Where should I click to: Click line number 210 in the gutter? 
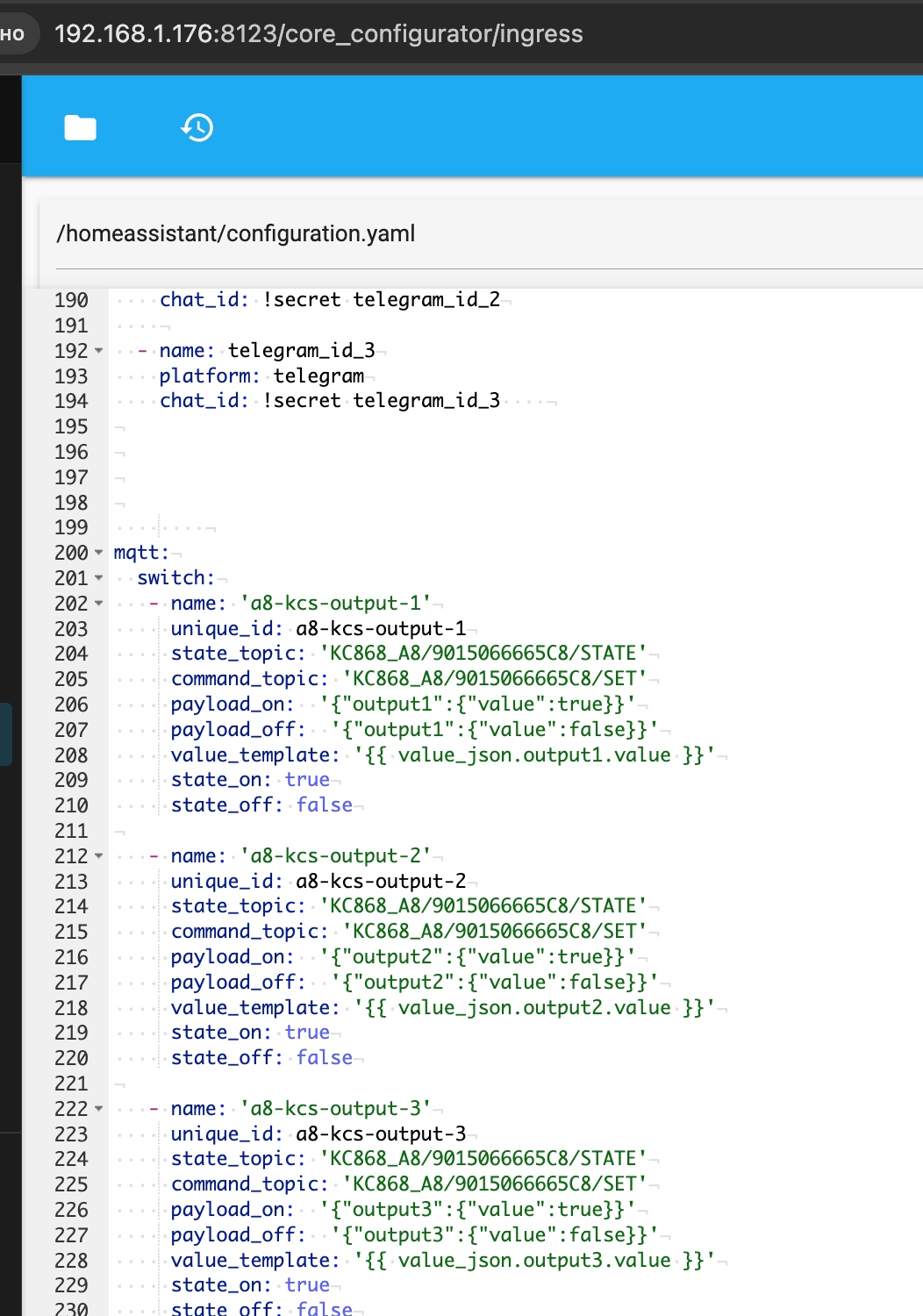pos(71,806)
